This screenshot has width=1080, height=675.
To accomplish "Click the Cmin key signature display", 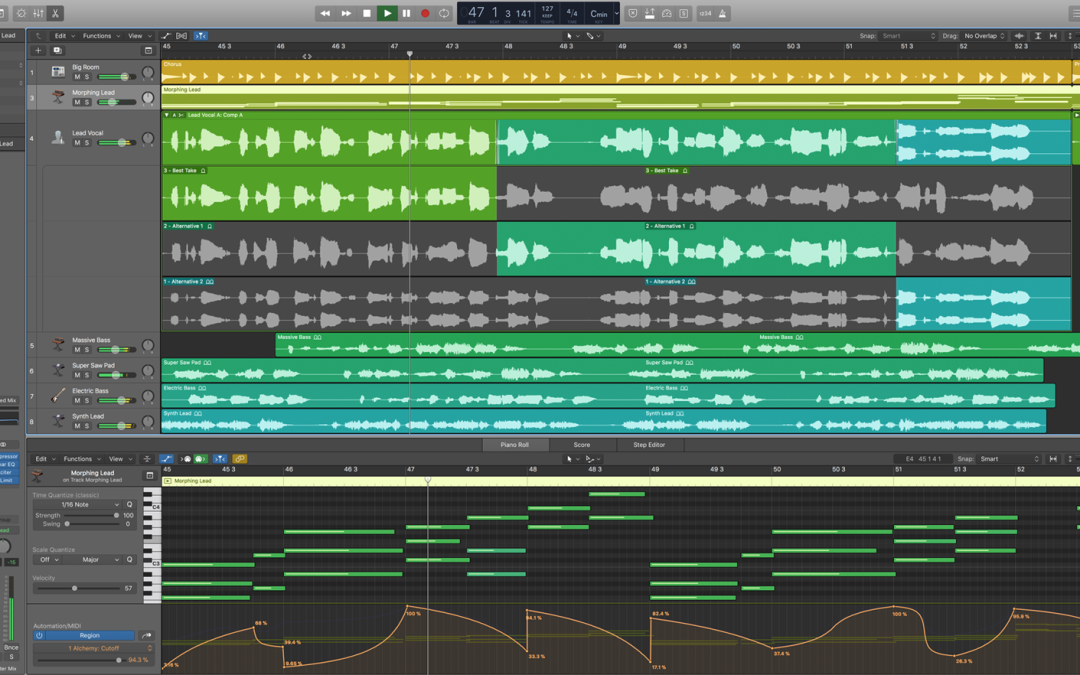I will [599, 14].
